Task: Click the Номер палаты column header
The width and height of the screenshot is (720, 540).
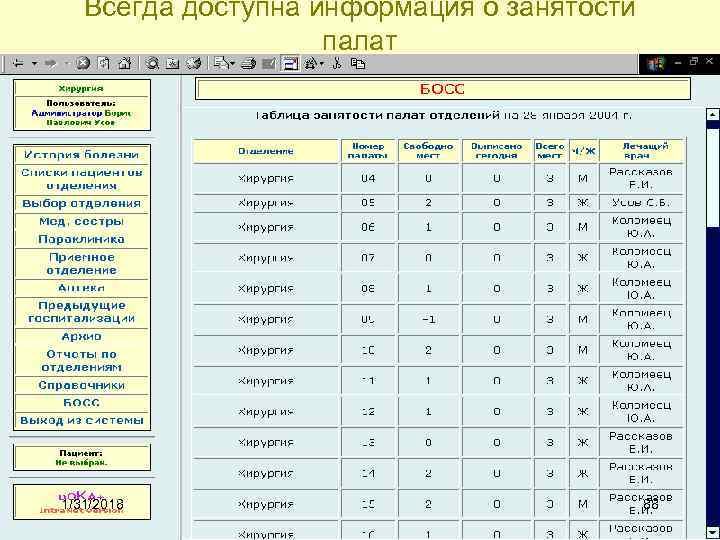Action: 368,151
